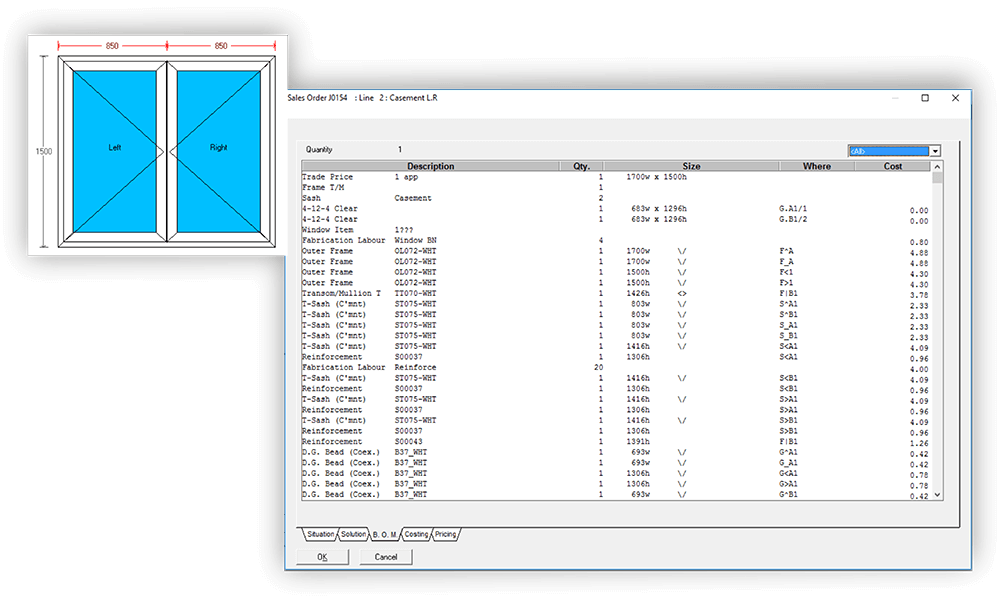Viewport: 1000px width, 600px height.
Task: Click the scrollbar up arrow
Action: 936,166
